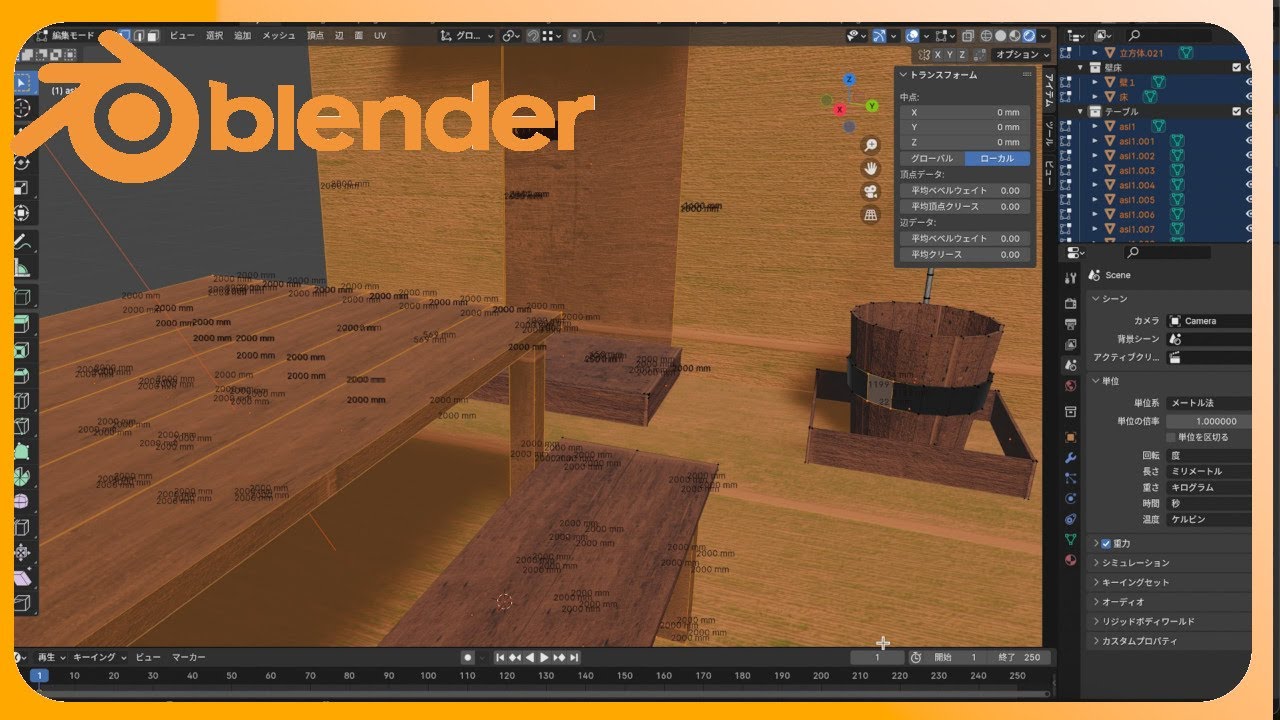This screenshot has width=1280, height=720.
Task: Open the Render Properties tab
Action: [x=1070, y=306]
